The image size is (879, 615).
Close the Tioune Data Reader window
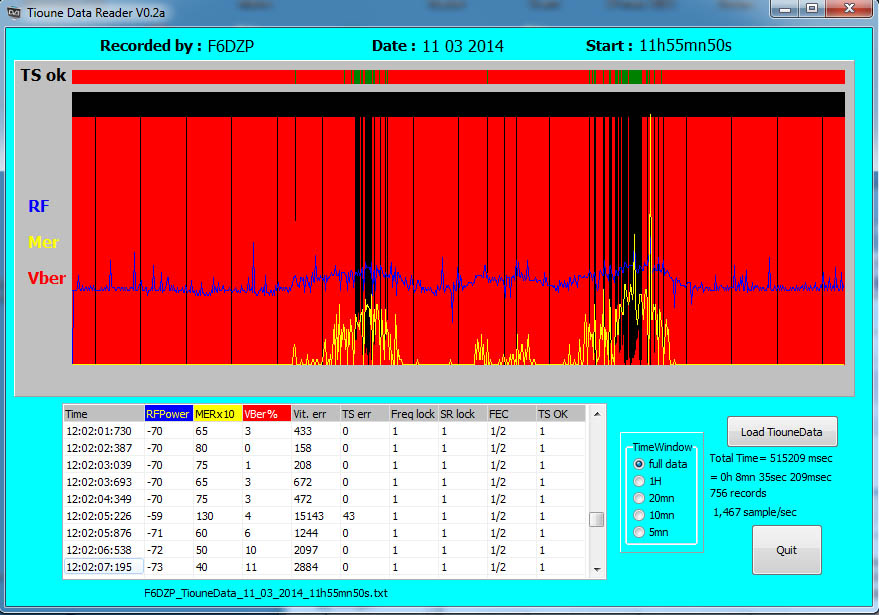tap(850, 9)
